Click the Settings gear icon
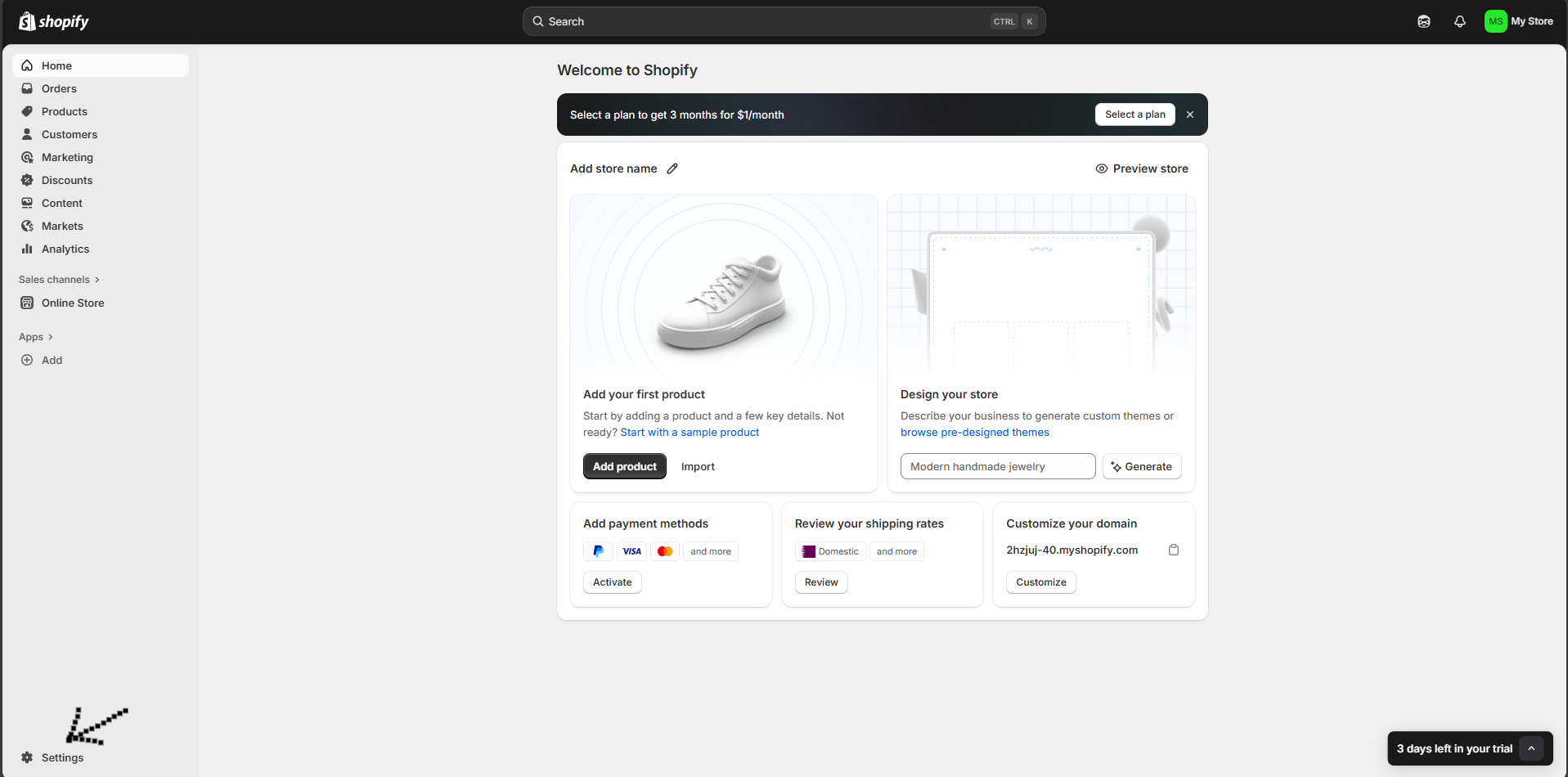The width and height of the screenshot is (1568, 777). [27, 757]
